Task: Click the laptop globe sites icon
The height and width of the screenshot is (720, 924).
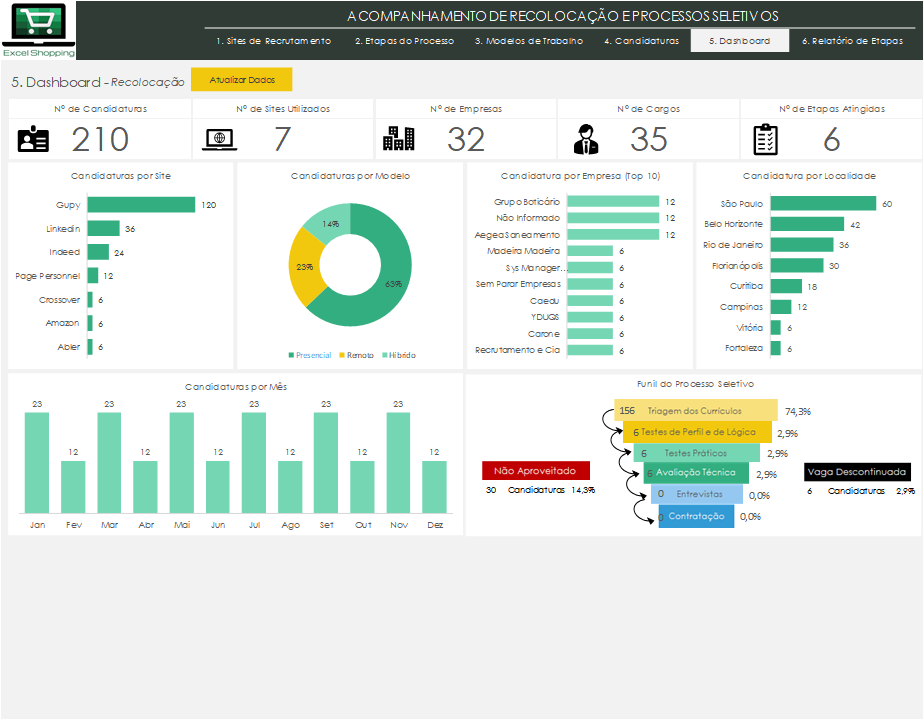Action: pos(219,140)
